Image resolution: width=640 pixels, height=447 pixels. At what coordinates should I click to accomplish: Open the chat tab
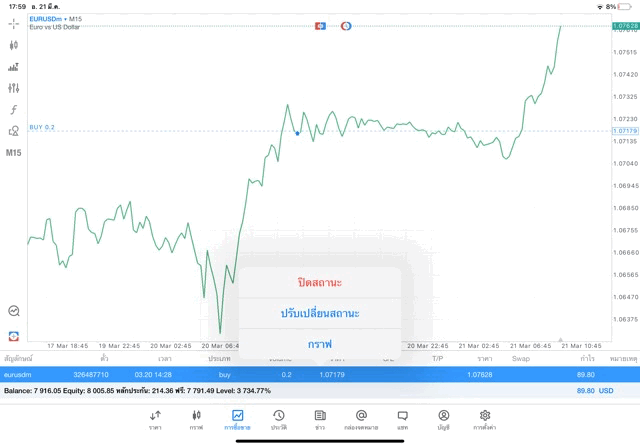[402, 420]
